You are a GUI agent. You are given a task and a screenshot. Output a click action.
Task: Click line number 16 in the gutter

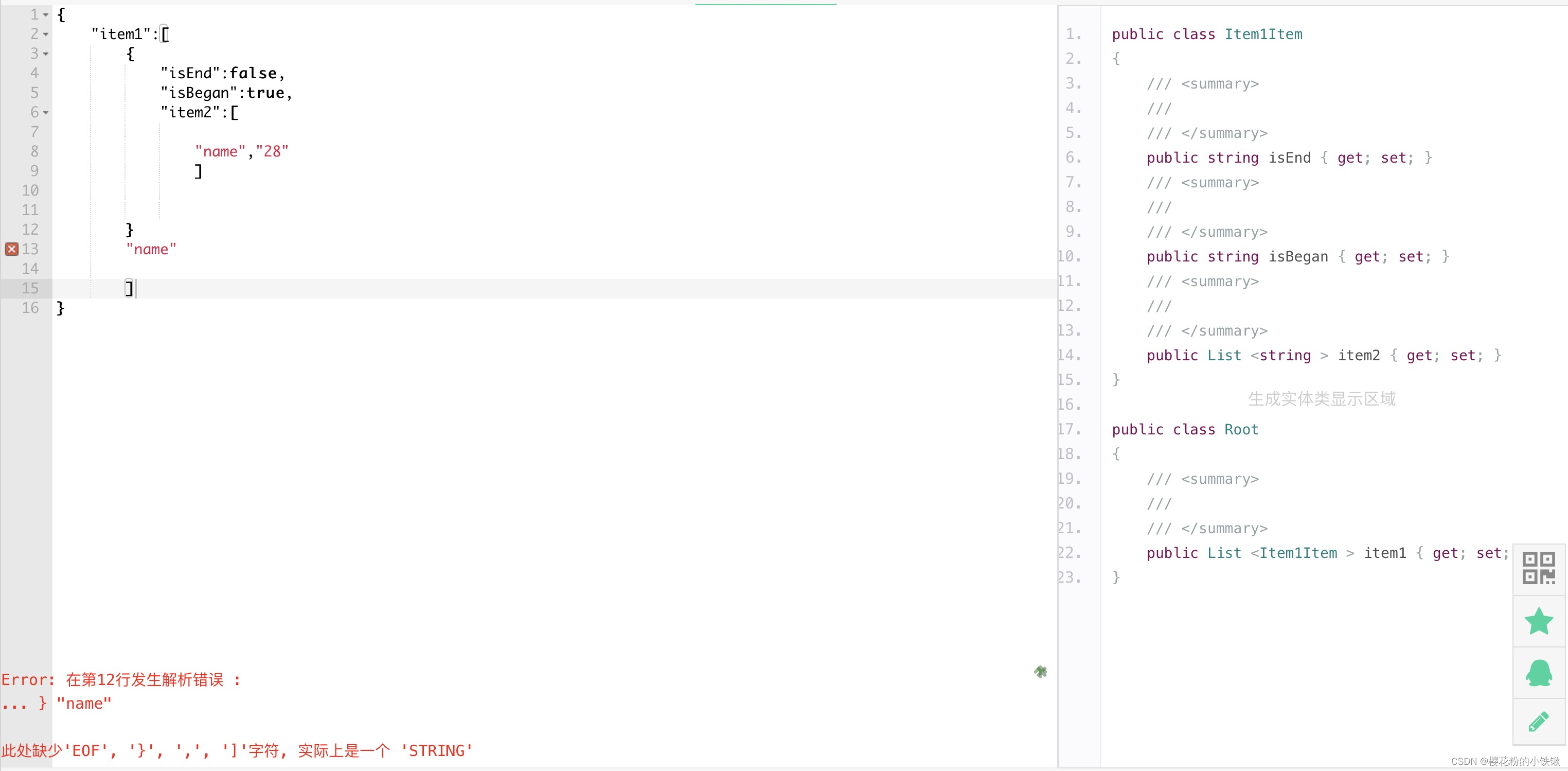tap(30, 308)
